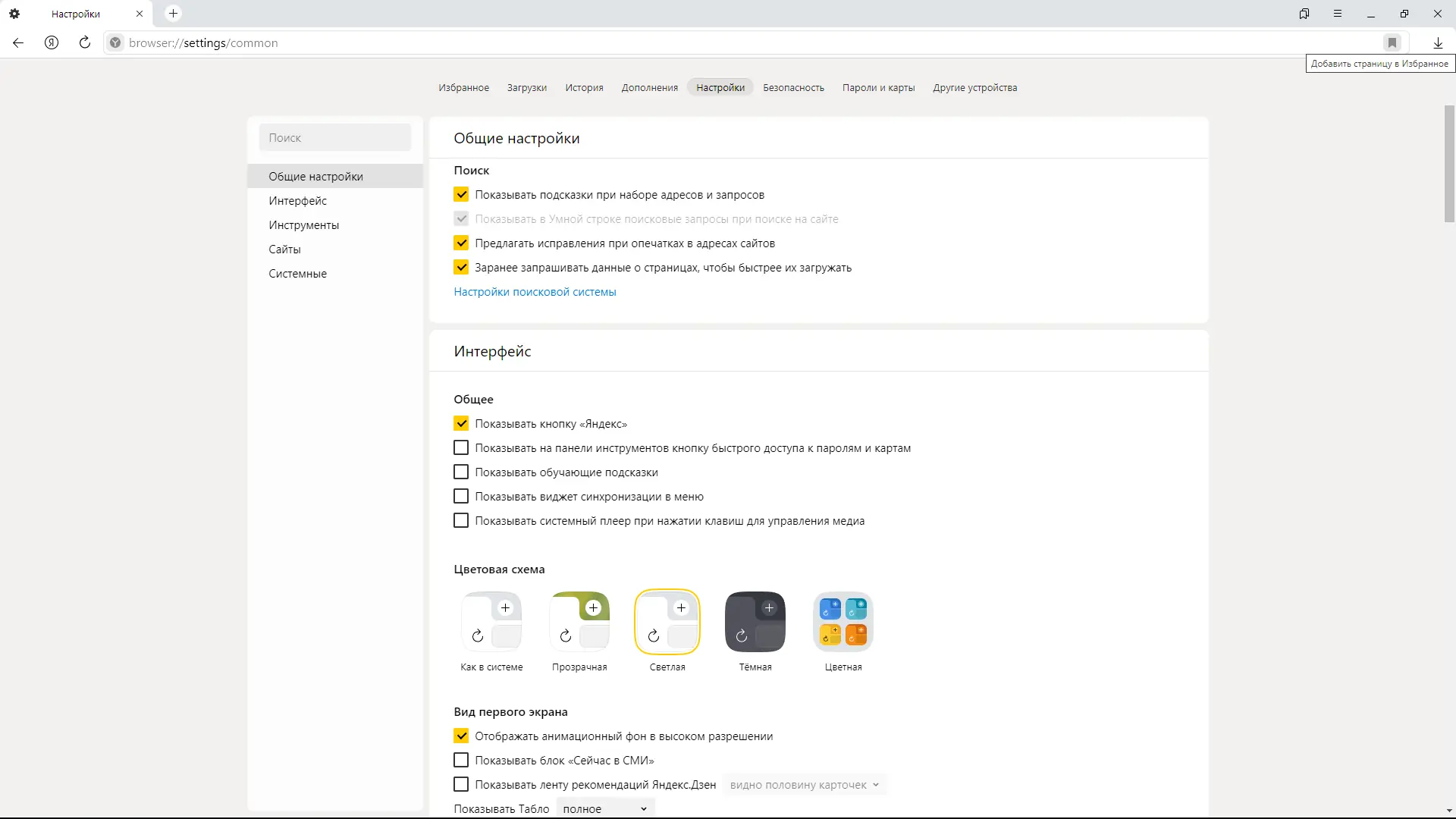Select the Тёмная color scheme
Viewport: 1456px width, 819px height.
tap(755, 622)
